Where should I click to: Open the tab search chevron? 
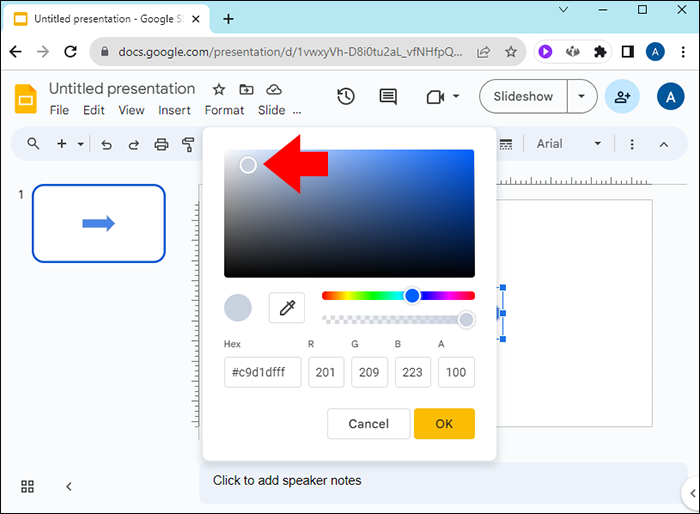pos(563,9)
